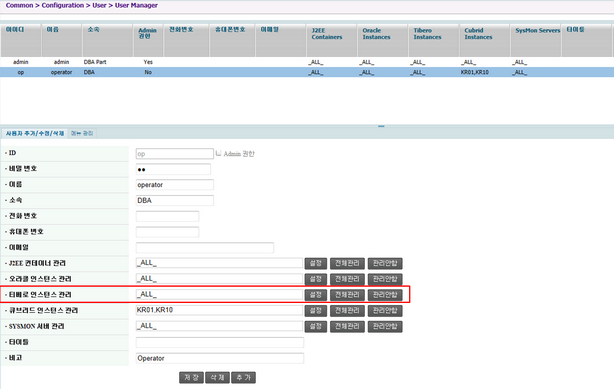This screenshot has height=389, width=614.
Task: Click 설정 for J2EE 컨테이너 관리
Action: tap(316, 263)
